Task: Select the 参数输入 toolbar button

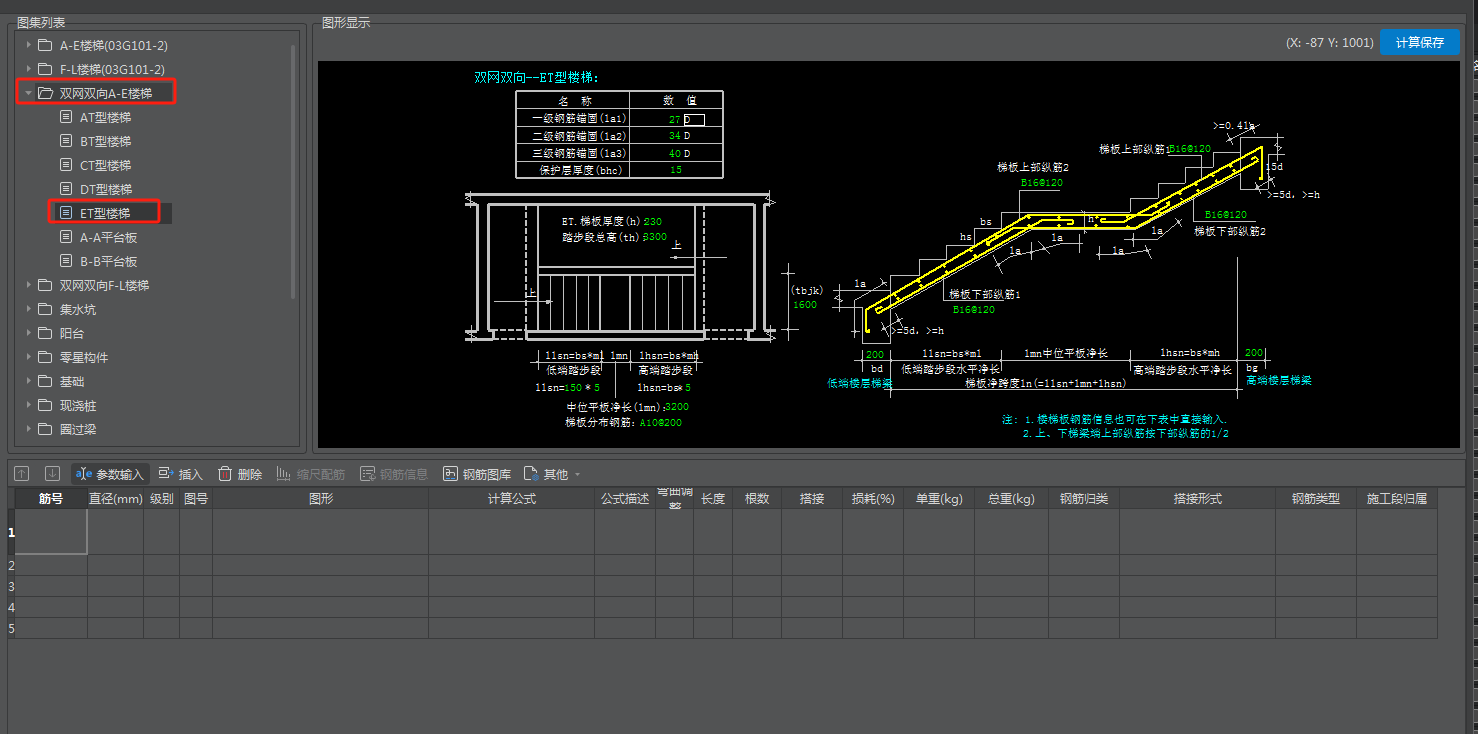Action: click(110, 474)
